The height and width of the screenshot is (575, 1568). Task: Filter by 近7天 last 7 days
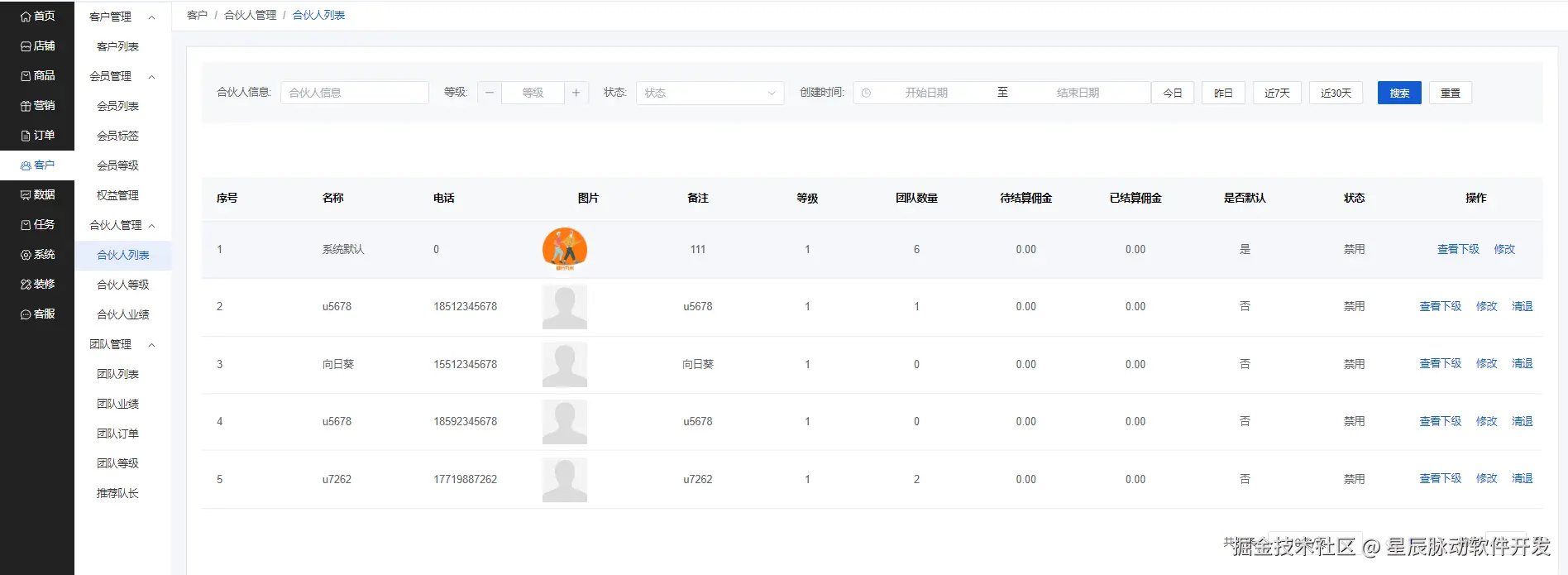(1277, 93)
